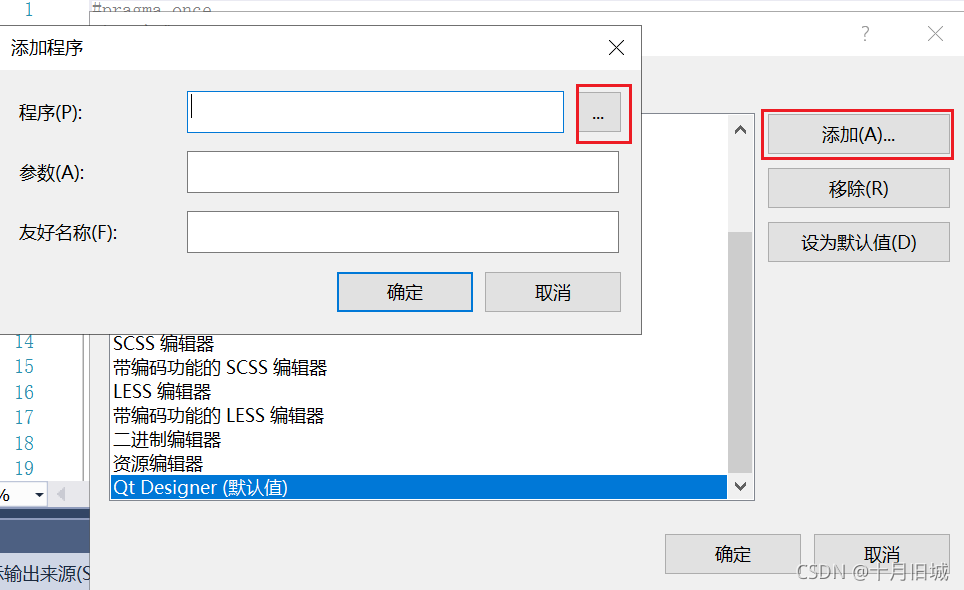The image size is (964, 590).
Task: Select the SCSS 编辑器 list entry
Action: pos(418,343)
